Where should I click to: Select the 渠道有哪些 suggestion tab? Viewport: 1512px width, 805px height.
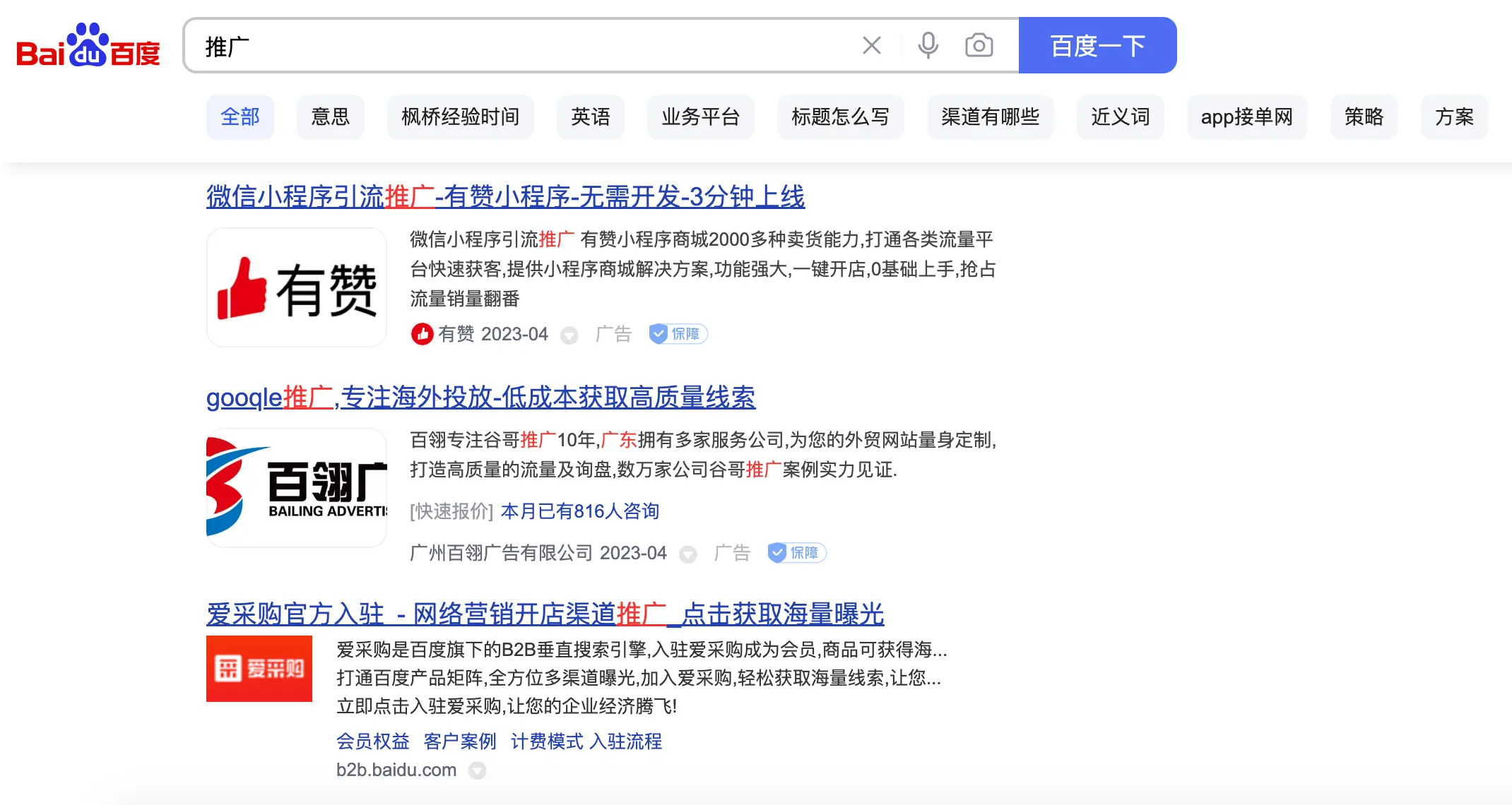coord(990,117)
